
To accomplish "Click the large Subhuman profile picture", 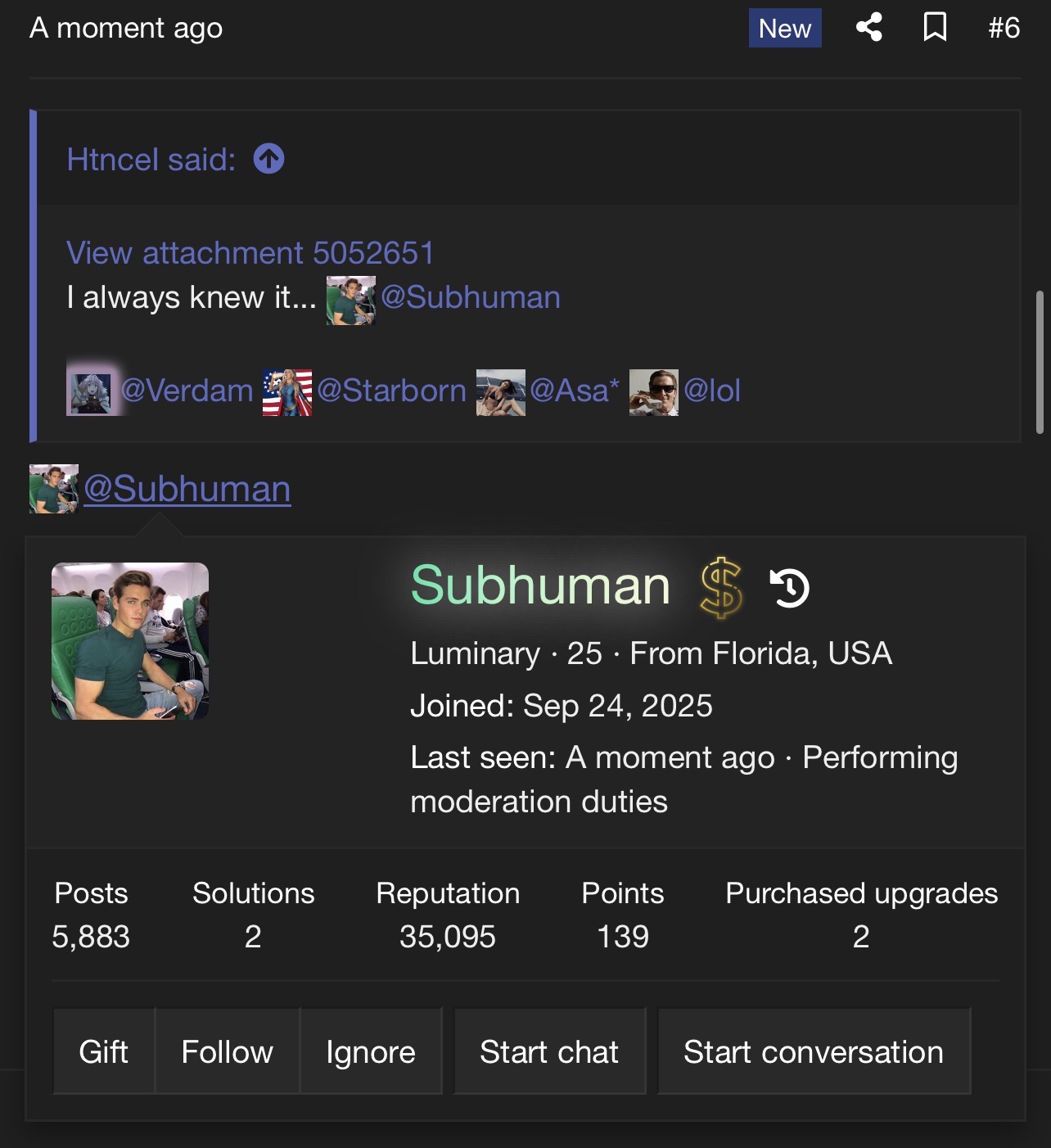I will coord(130,641).
